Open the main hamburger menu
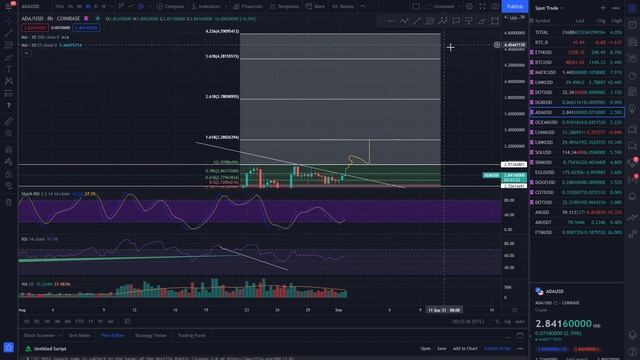640x360 pixels. coord(8,6)
